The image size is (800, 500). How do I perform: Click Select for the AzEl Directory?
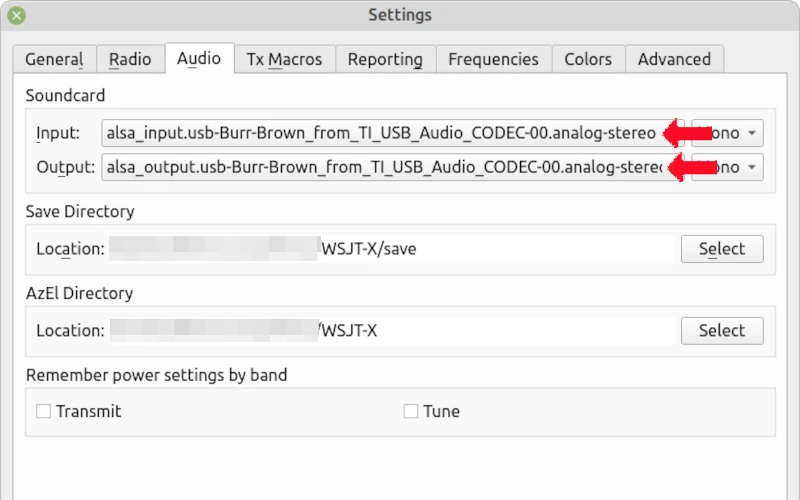(722, 330)
